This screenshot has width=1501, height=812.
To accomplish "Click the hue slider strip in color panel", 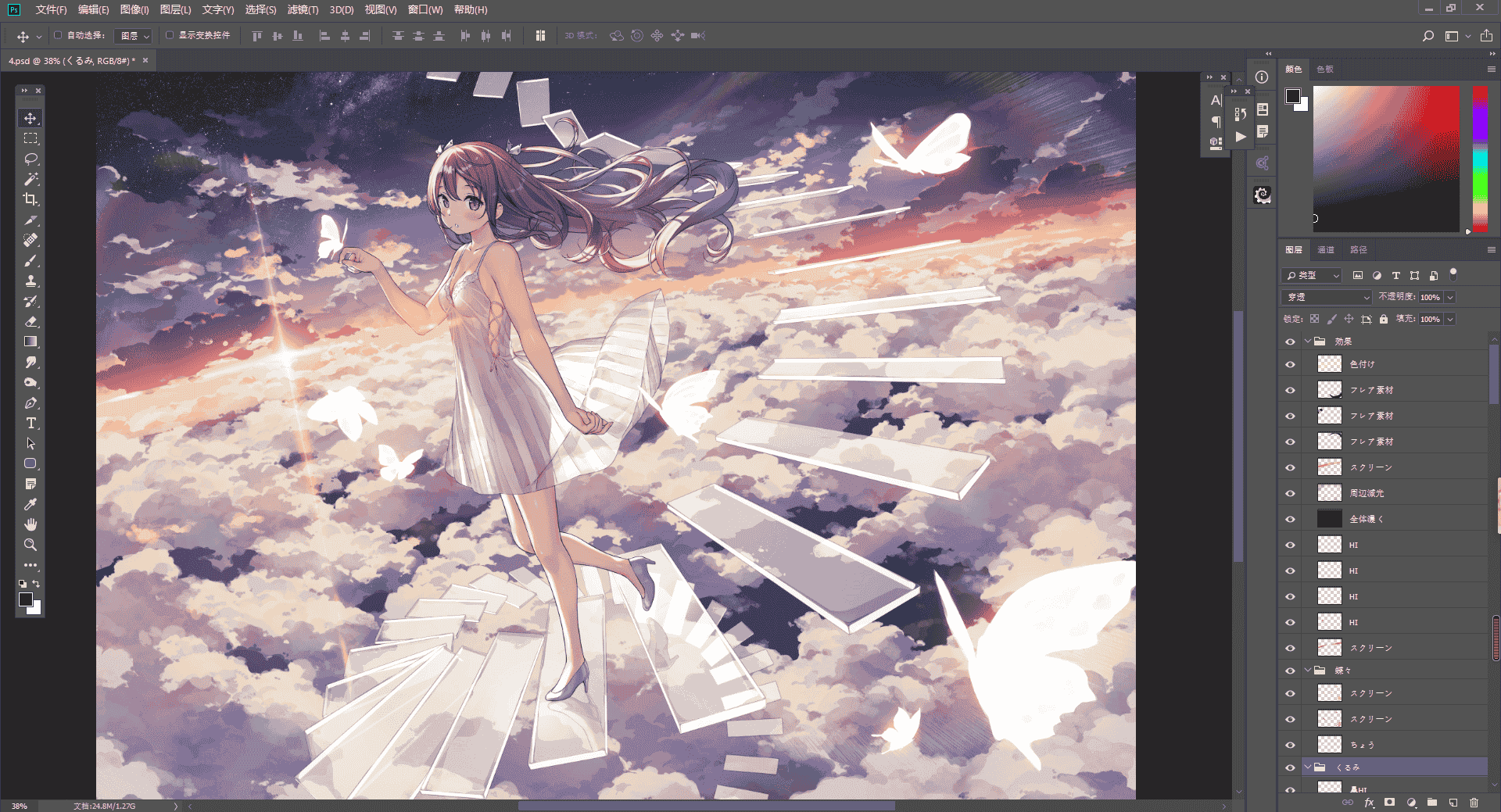I will point(1480,159).
